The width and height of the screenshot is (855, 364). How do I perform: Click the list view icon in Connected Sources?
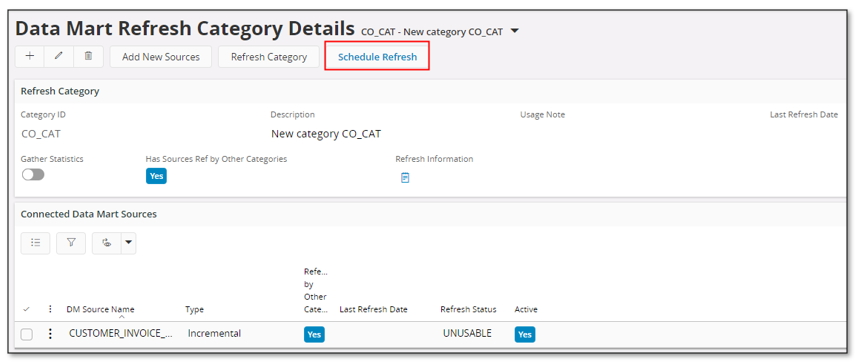click(35, 243)
